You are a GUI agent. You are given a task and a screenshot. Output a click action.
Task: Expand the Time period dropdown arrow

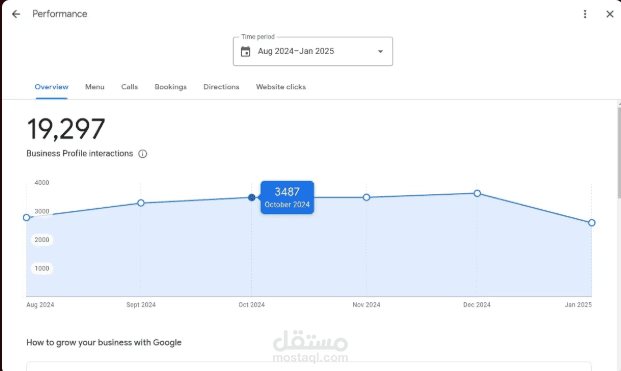(x=380, y=51)
